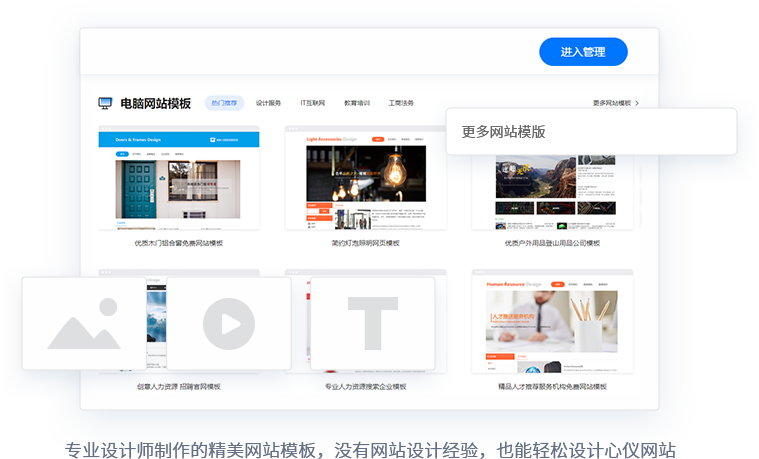Viewport: 759px width, 459px height.
Task: Open the IT互联网 category tab
Action: (312, 103)
